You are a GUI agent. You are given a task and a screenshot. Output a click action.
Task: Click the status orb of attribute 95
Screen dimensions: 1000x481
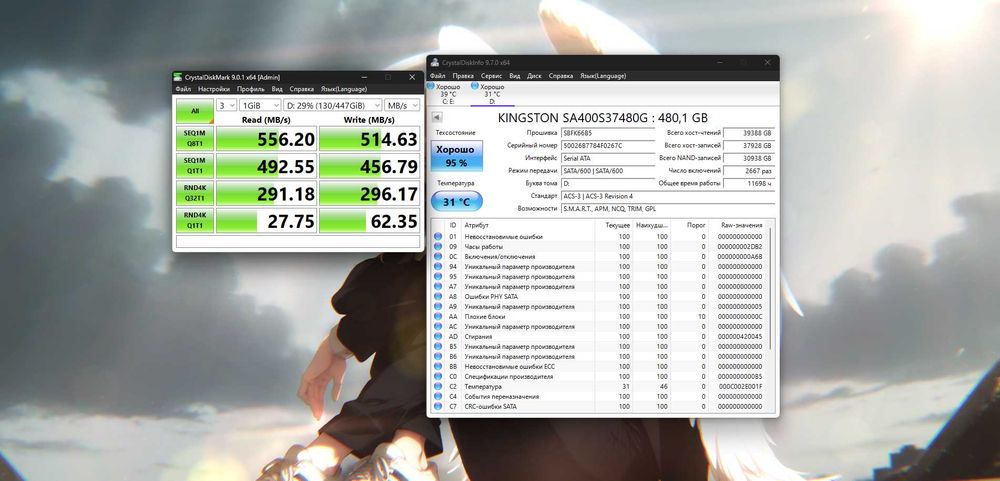(438, 277)
